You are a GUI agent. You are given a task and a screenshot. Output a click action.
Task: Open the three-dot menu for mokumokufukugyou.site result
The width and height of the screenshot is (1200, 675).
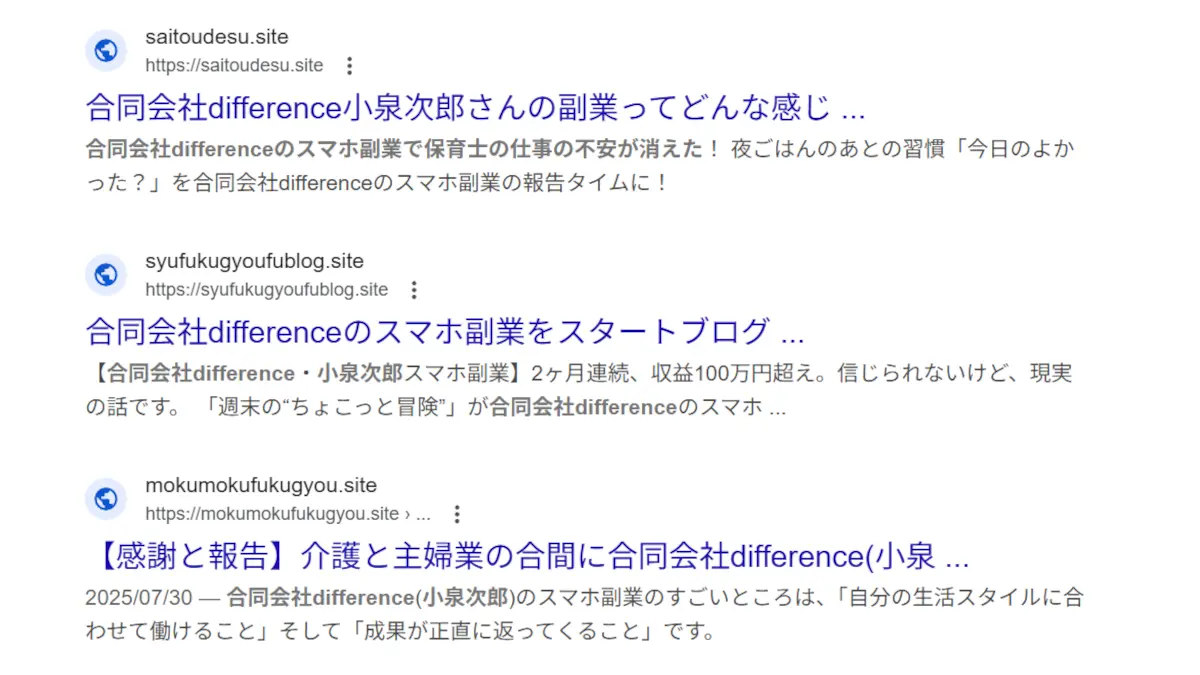click(x=457, y=514)
